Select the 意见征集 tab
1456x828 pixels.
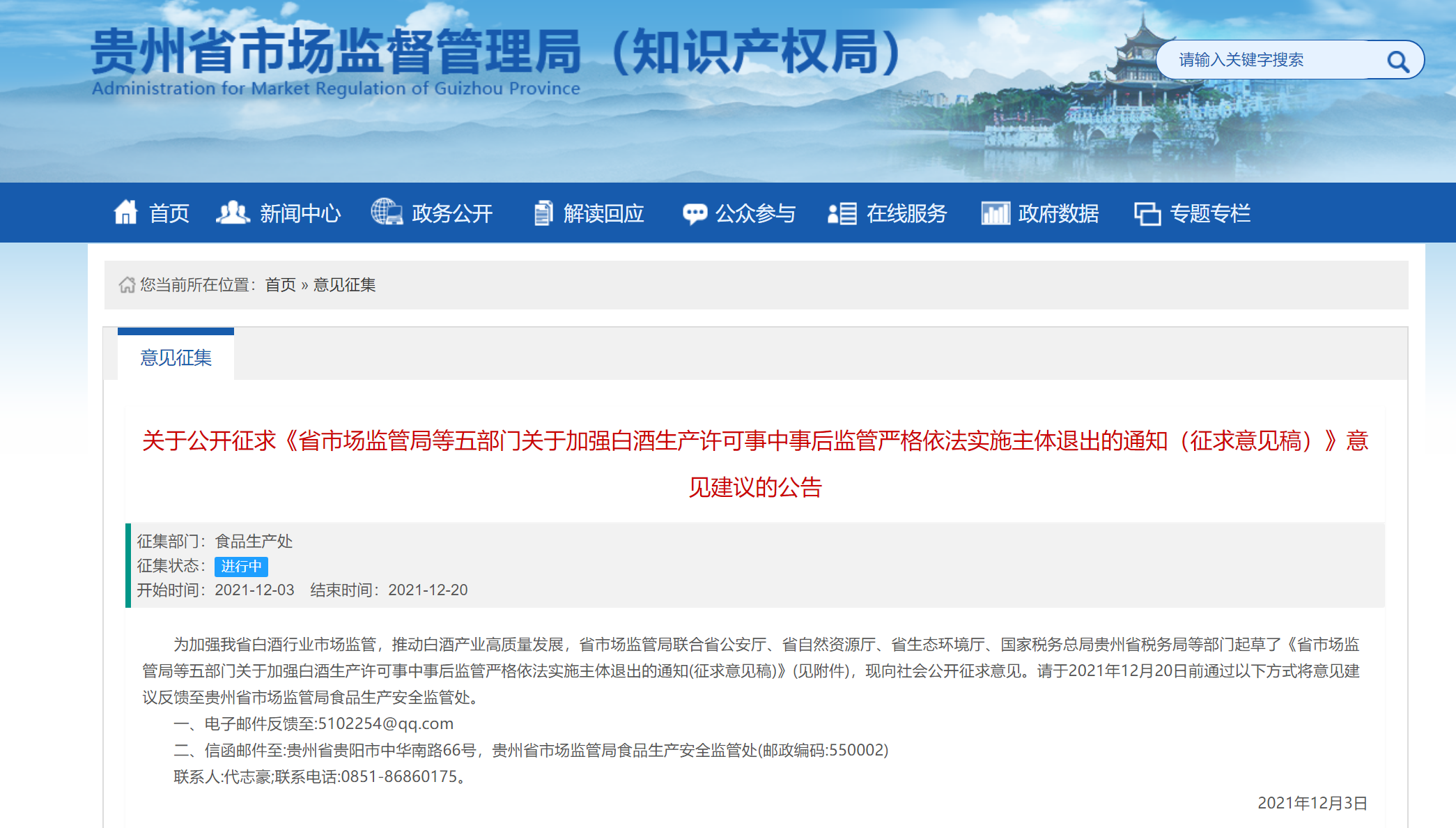click(176, 358)
